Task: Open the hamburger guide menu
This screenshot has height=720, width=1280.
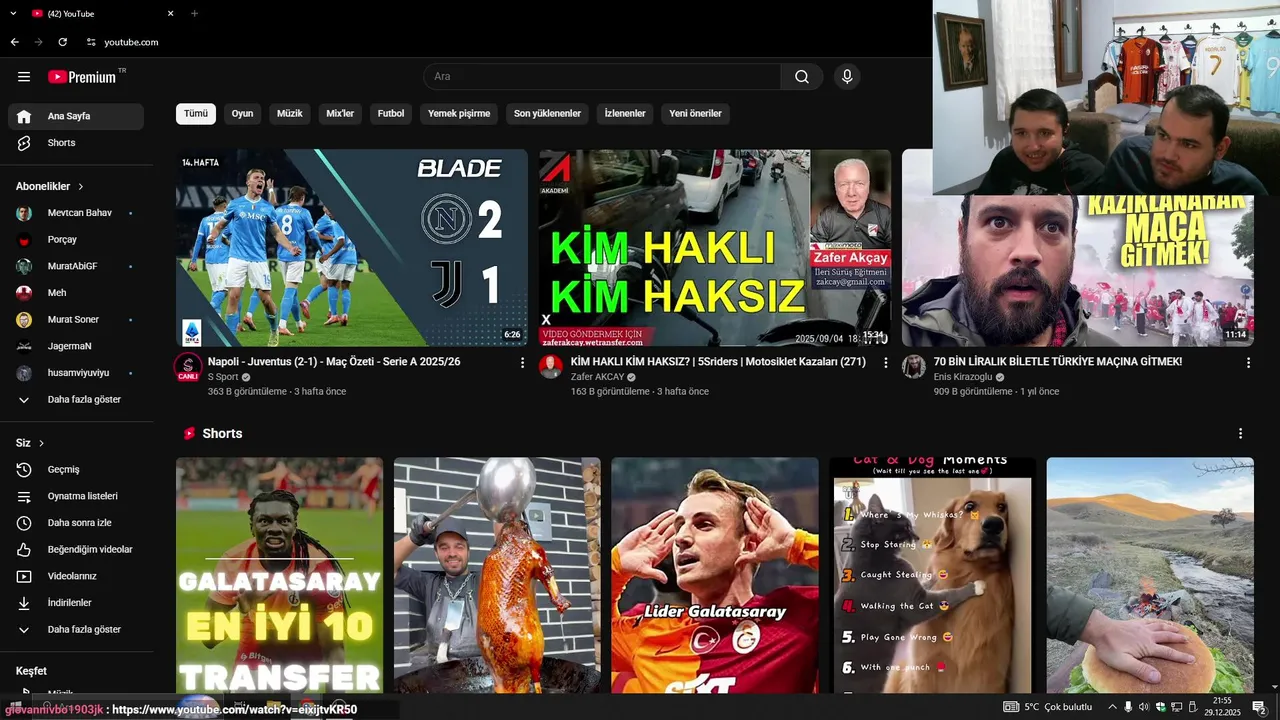Action: click(24, 77)
